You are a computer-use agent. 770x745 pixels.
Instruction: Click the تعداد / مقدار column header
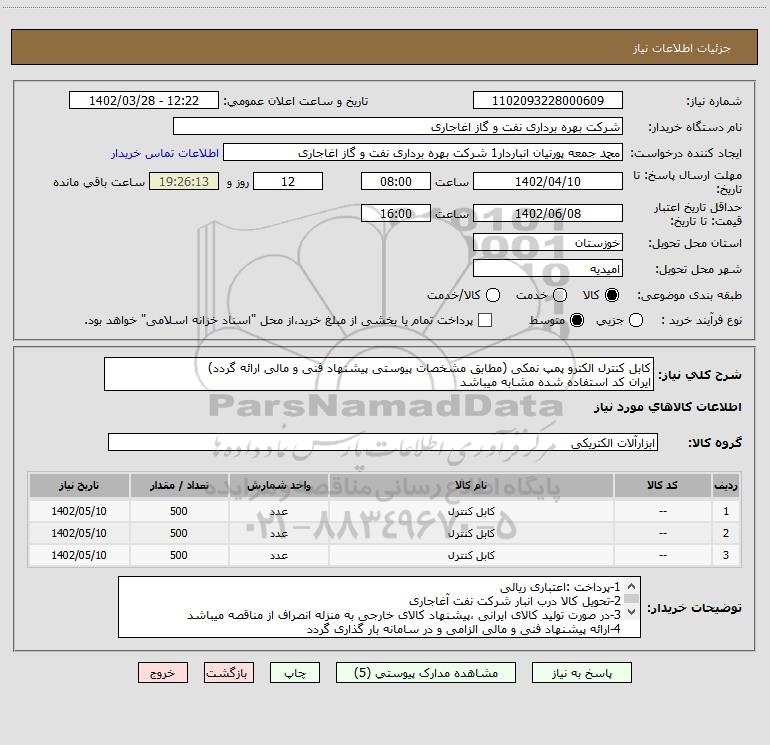[x=179, y=485]
